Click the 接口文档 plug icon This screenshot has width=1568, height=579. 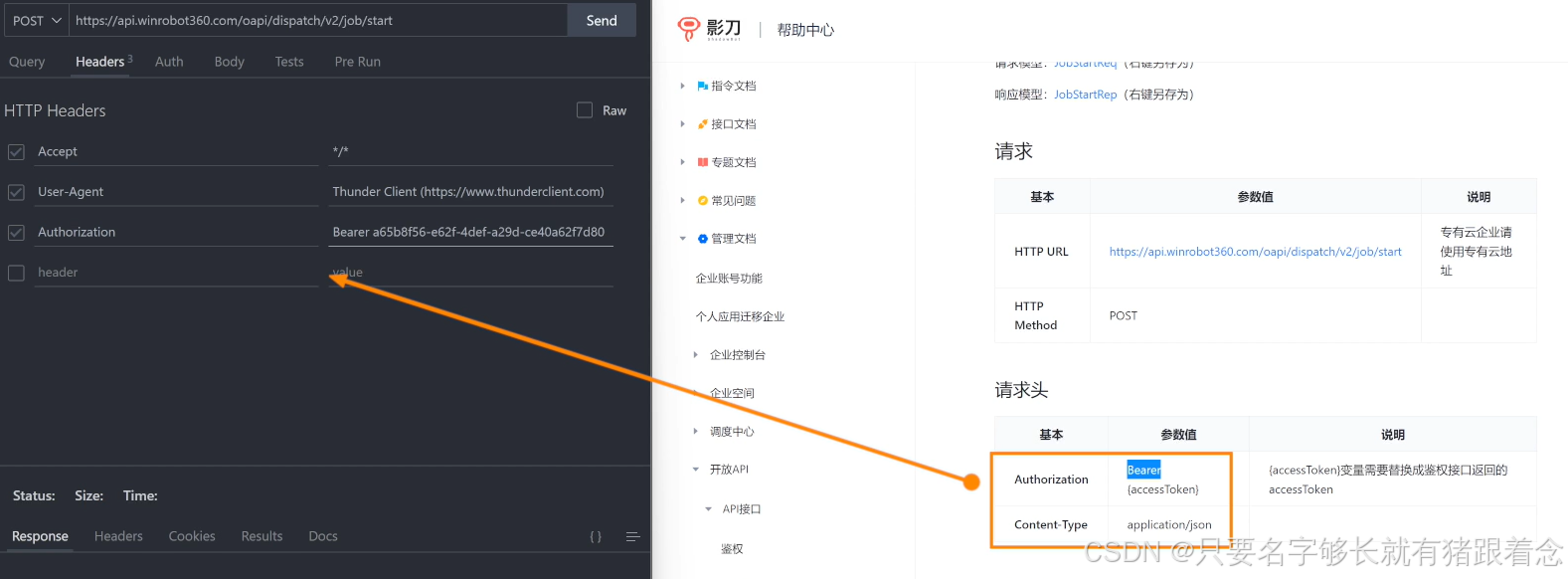coord(703,124)
